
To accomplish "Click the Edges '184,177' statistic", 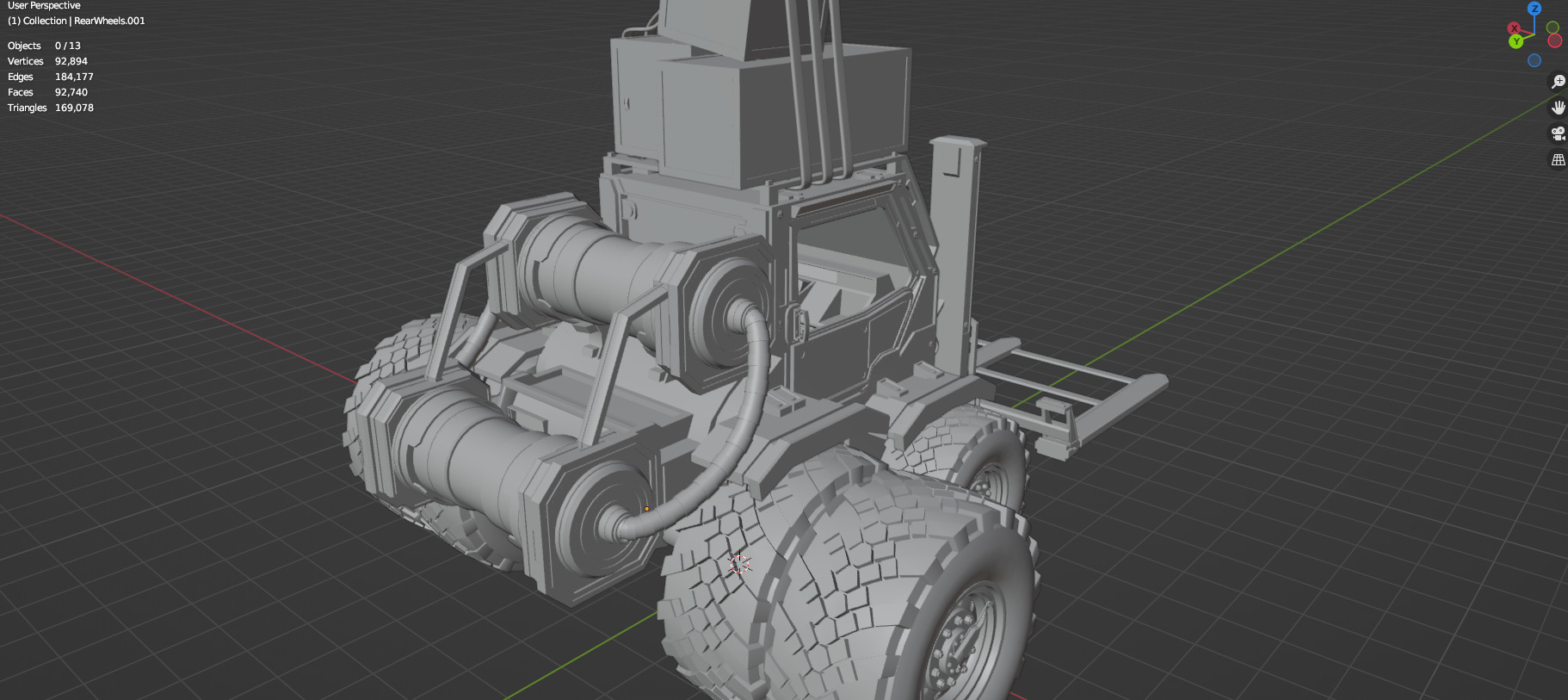I will point(74,77).
